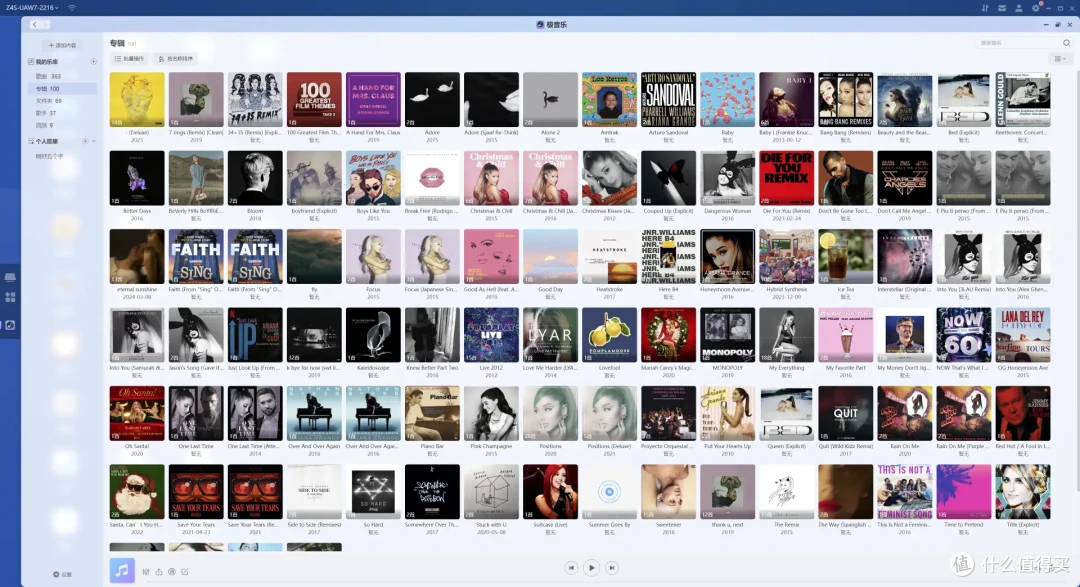Viewport: 1080px width, 587px height.
Task: Open the Die For You (Remix) album
Action: tap(787, 178)
